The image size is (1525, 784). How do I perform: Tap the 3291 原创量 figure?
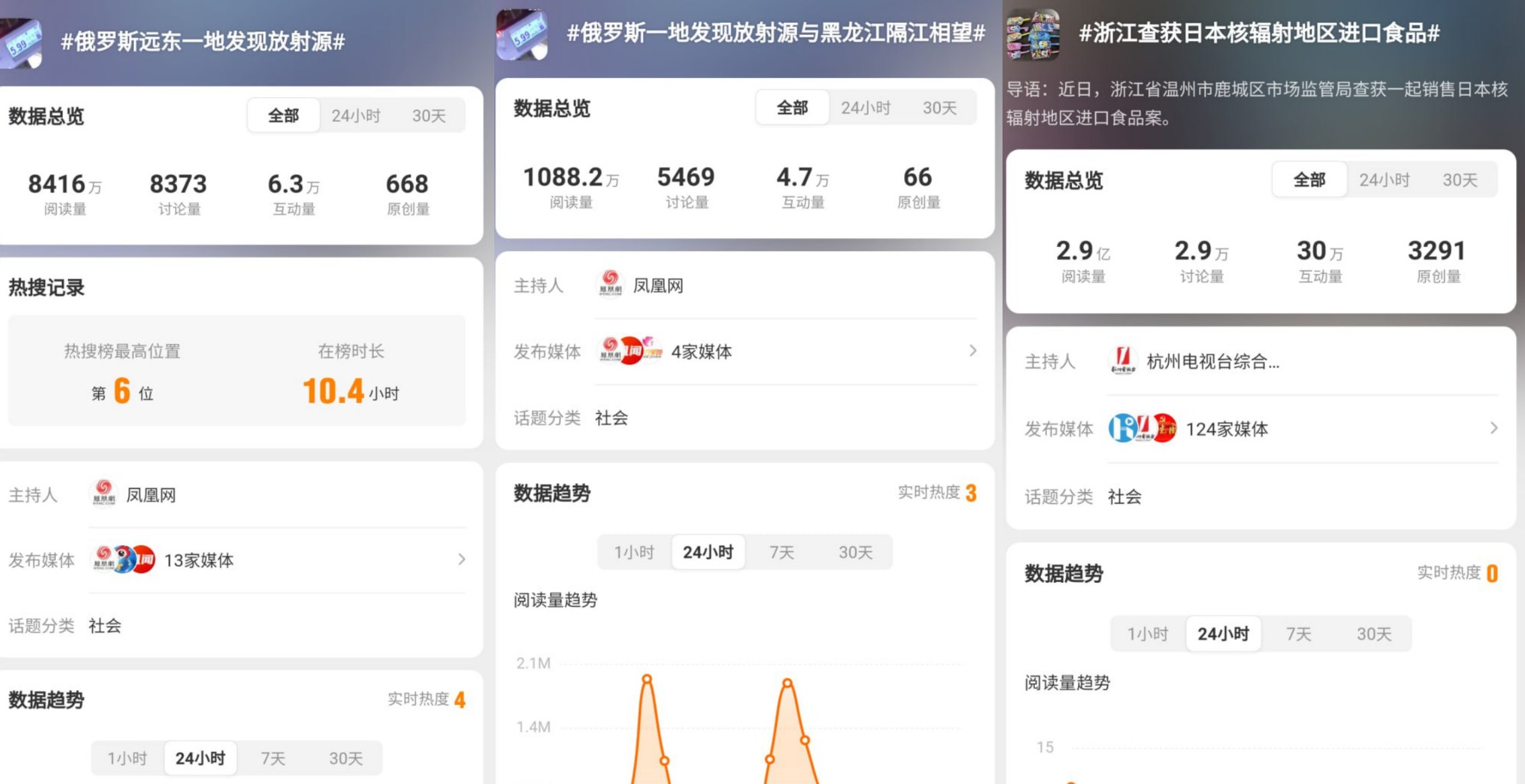(x=1437, y=250)
